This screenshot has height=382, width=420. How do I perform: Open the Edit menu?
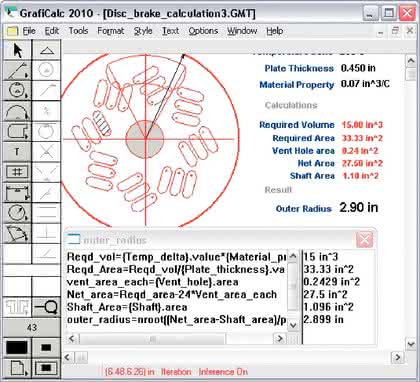(x=52, y=31)
